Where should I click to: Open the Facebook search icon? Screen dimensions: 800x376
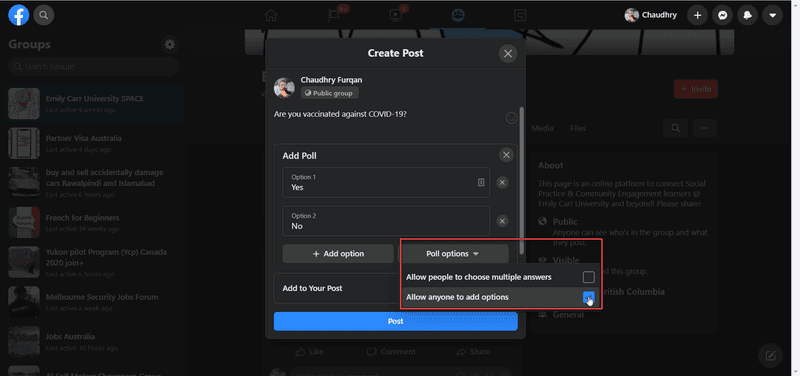coord(44,15)
